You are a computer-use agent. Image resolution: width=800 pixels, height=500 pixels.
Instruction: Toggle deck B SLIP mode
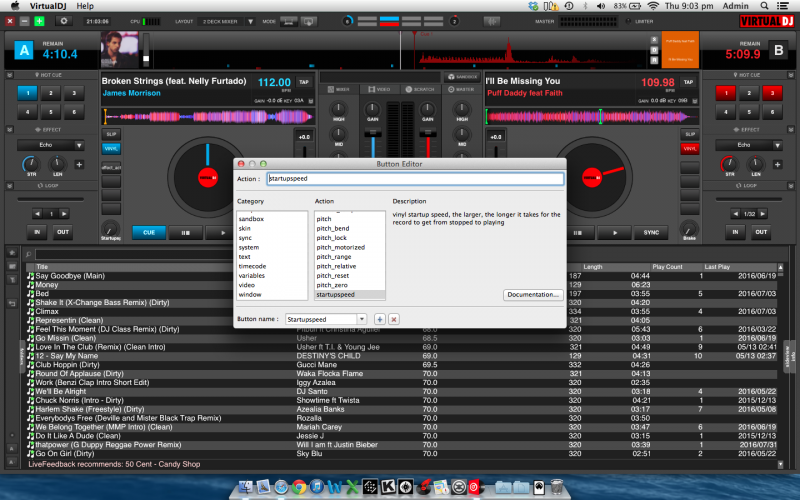690,134
